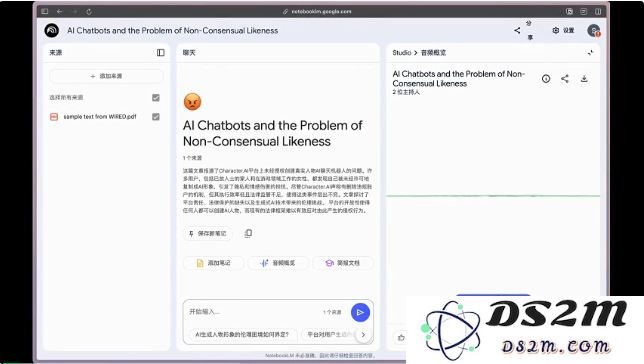This screenshot has height=364, width=644.
Task: Click the briefing doc button
Action: coord(343,263)
